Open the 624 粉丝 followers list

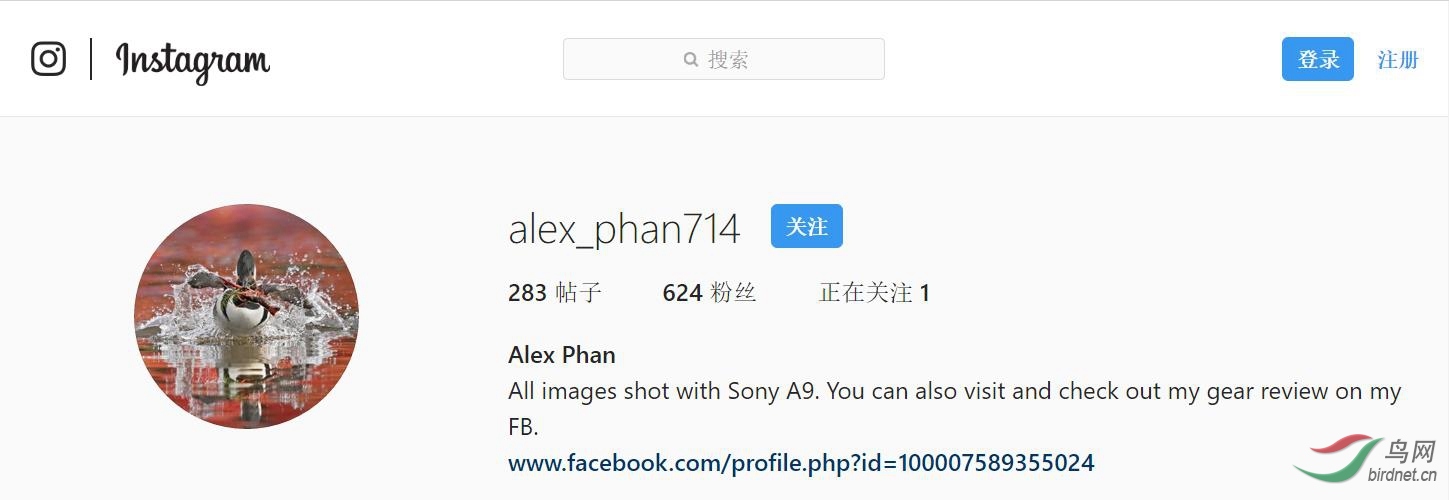709,293
